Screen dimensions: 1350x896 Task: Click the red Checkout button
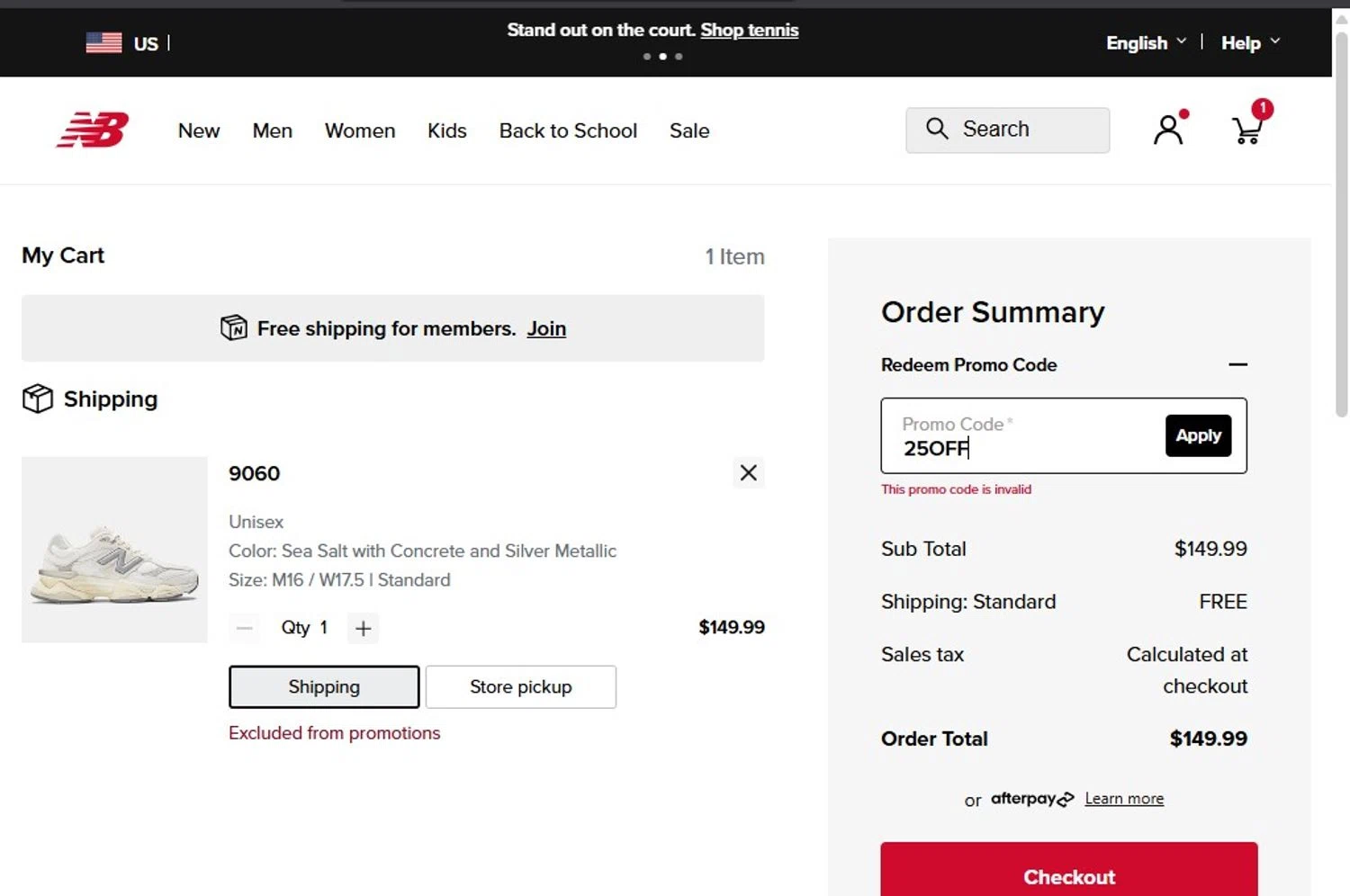(x=1068, y=870)
